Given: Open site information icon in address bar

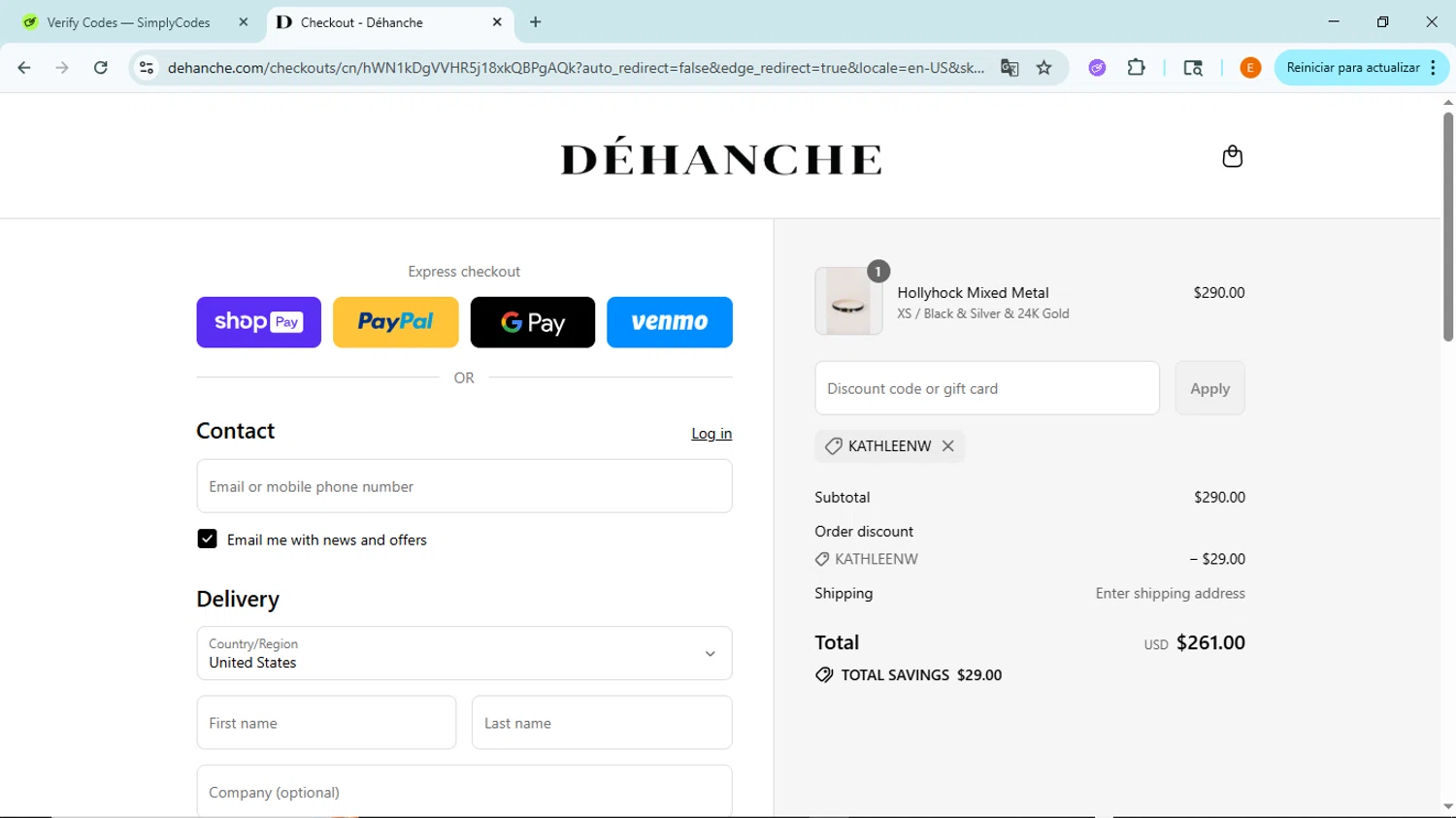Looking at the screenshot, I should [147, 68].
